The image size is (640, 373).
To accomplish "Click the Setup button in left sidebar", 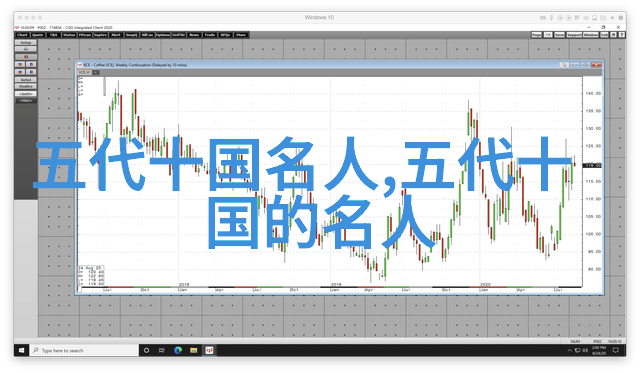I will point(26,42).
